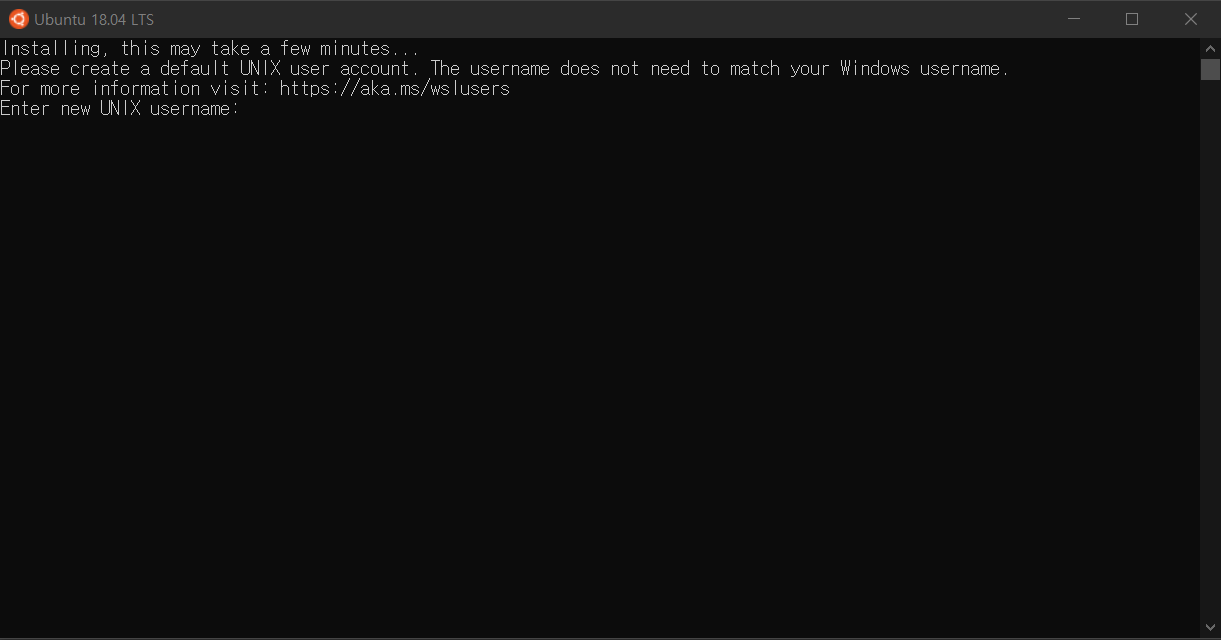Click the scrollbar up arrow

pyautogui.click(x=1210, y=47)
